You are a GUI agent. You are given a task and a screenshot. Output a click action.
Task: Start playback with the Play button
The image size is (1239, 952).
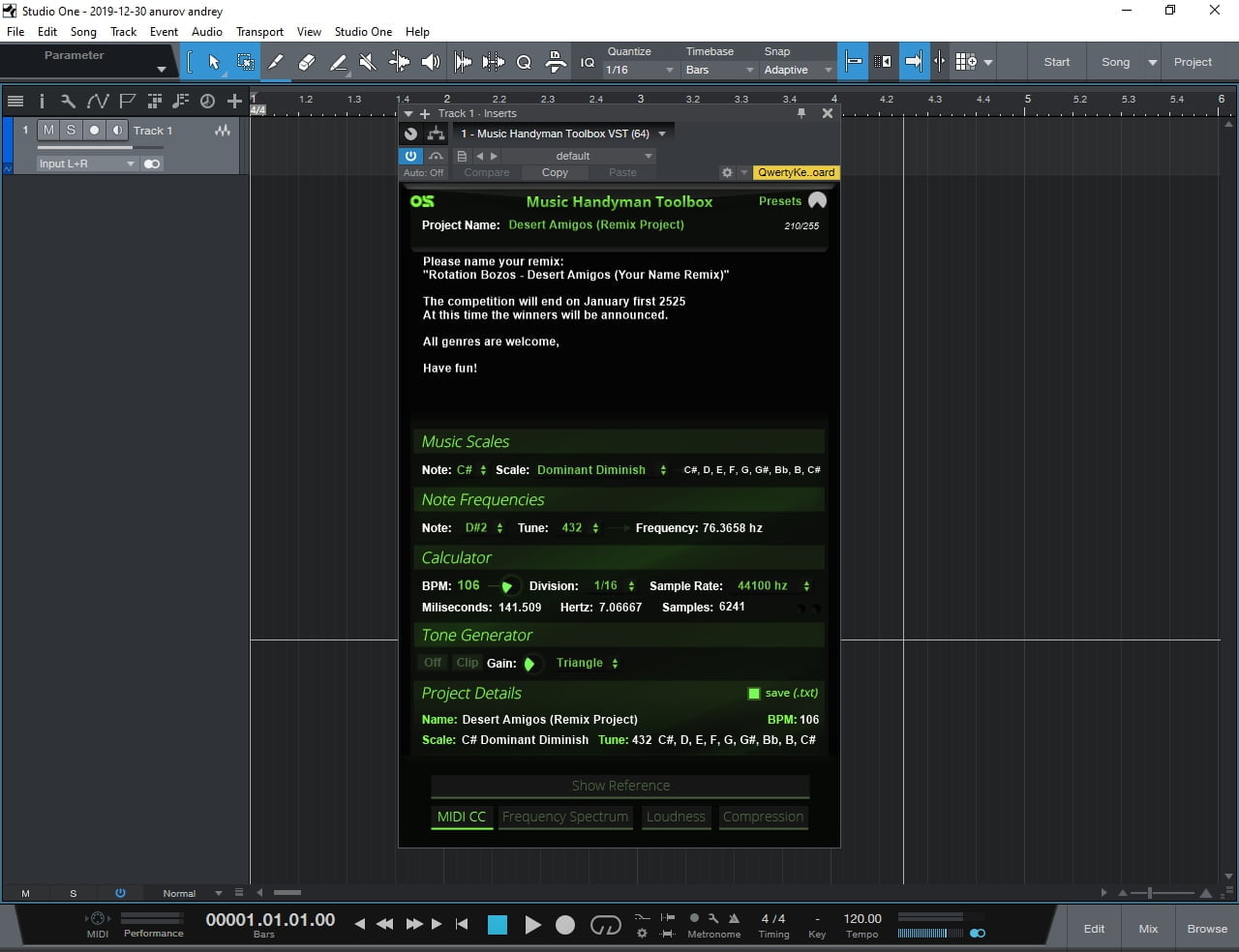pyautogui.click(x=532, y=925)
